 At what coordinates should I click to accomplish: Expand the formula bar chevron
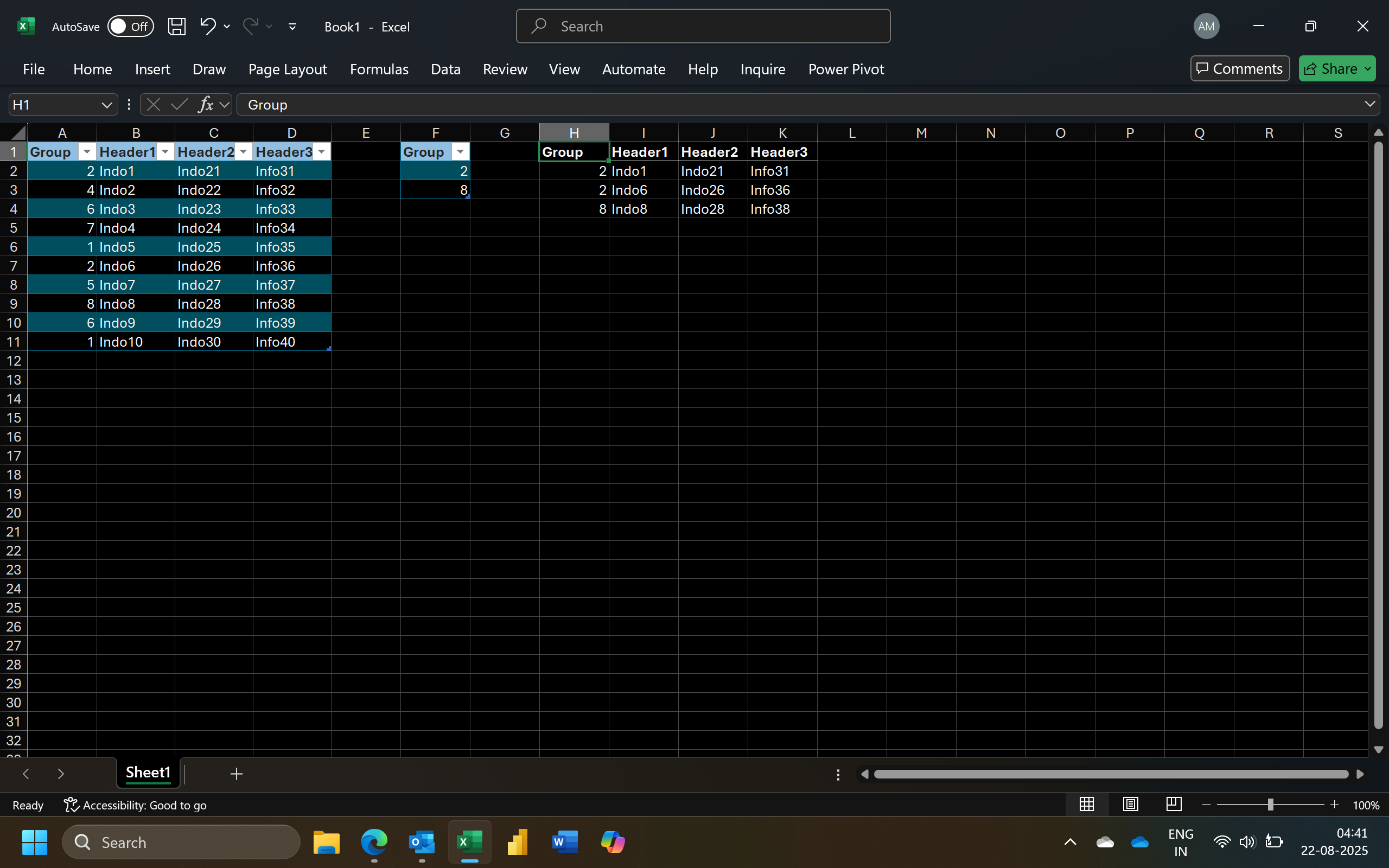pyautogui.click(x=1369, y=105)
